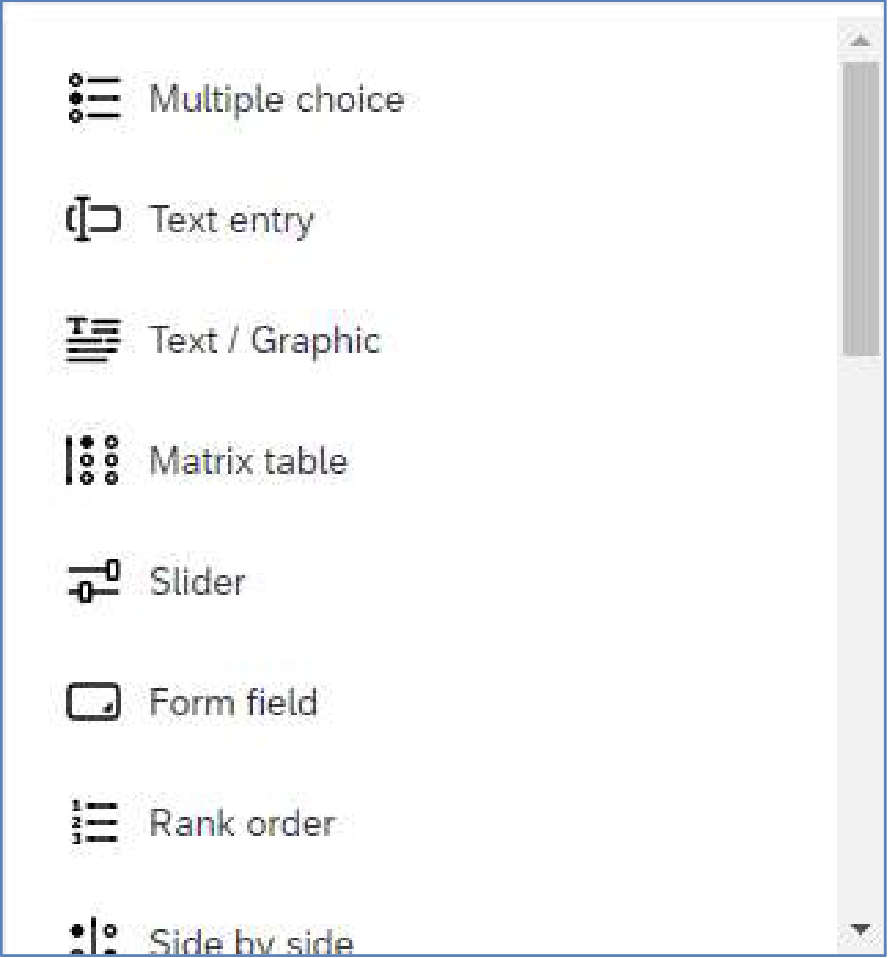The image size is (892, 958).
Task: Click the Slider controls icon
Action: (x=93, y=580)
